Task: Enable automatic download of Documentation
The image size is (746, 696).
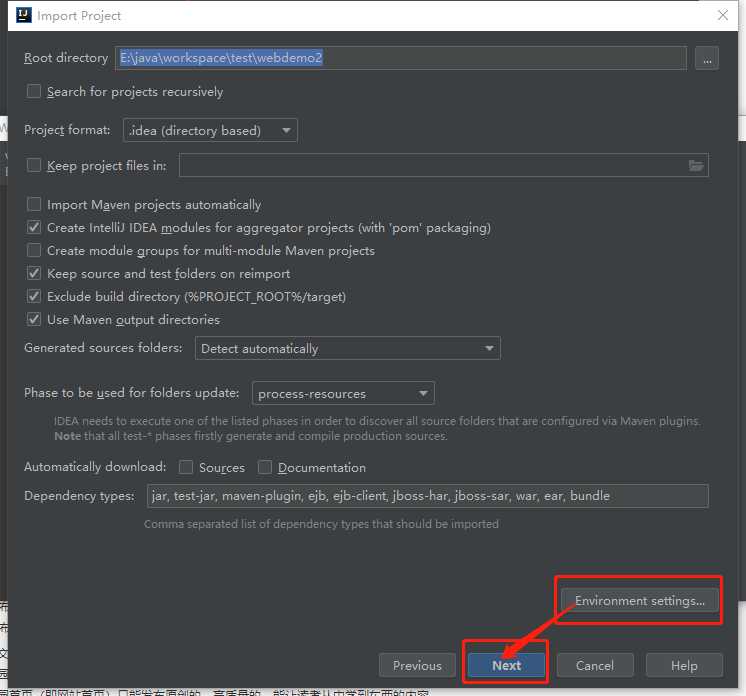Action: [265, 467]
